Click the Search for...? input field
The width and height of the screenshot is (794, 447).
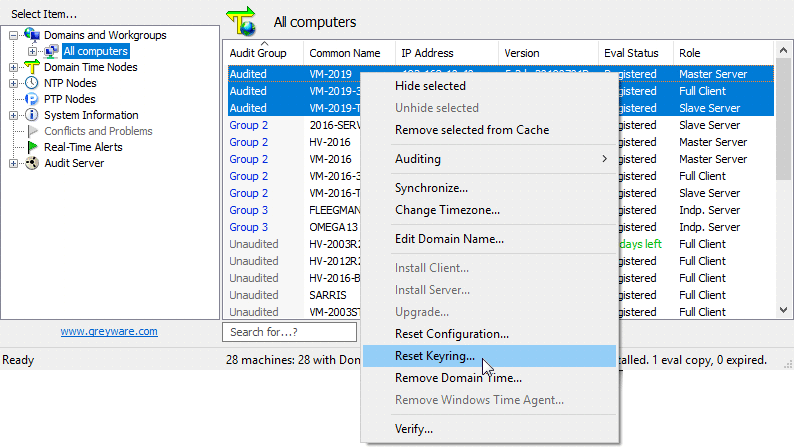point(290,332)
